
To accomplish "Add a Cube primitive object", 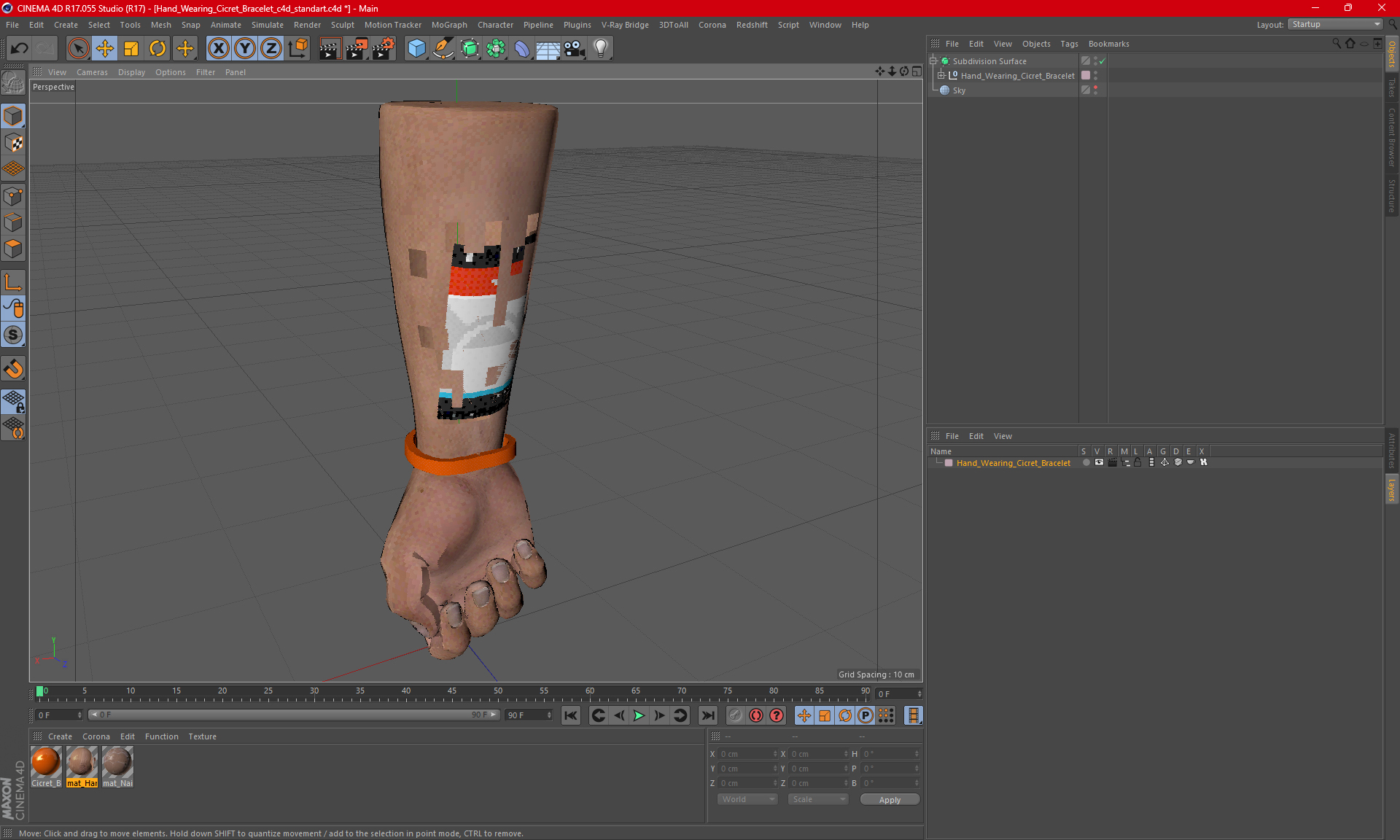I will 416,49.
